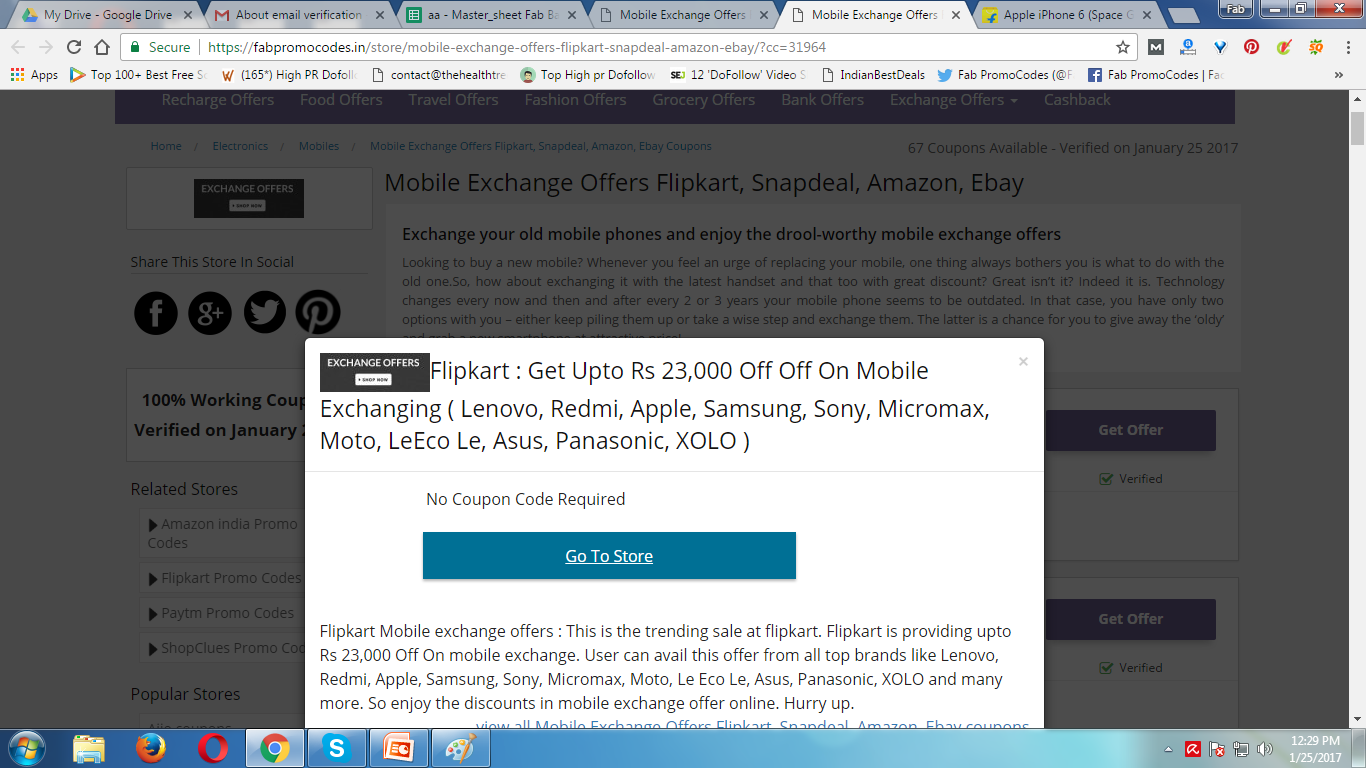The width and height of the screenshot is (1366, 768).
Task: Share via the Twitter bird icon
Action: click(x=264, y=313)
